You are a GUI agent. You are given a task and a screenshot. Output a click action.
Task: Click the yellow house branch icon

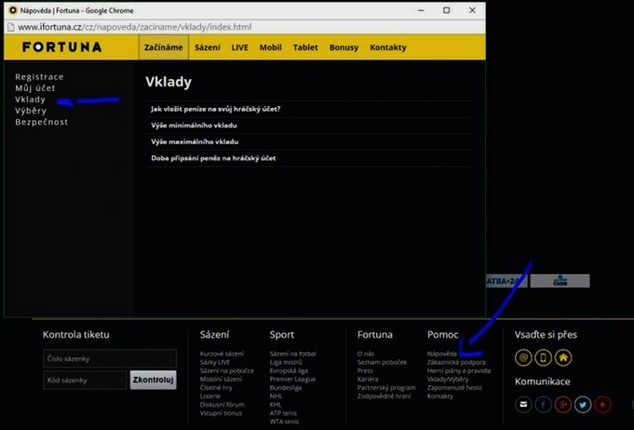[x=563, y=358]
